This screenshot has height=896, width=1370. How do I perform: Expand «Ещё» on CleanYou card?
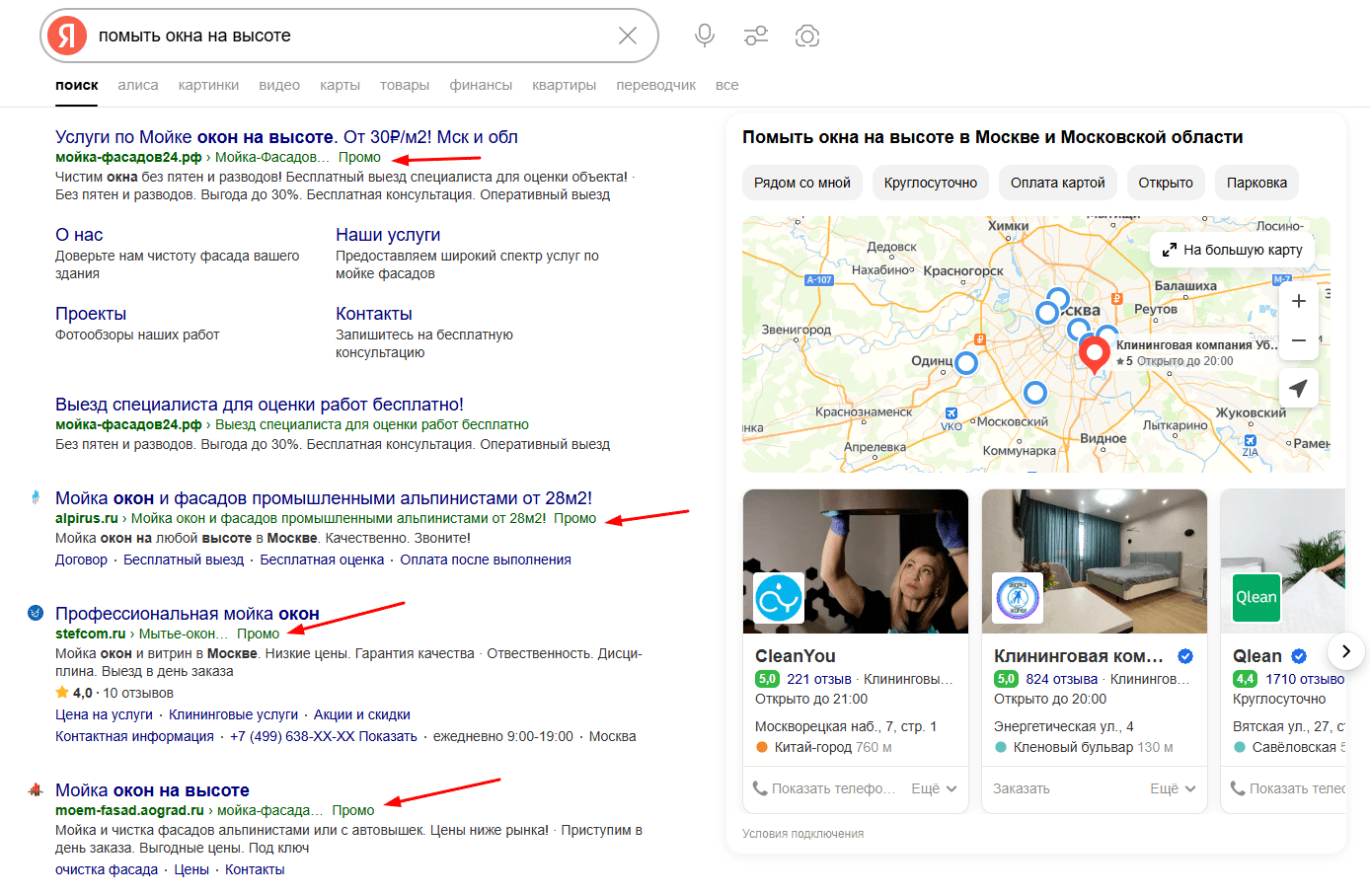pyautogui.click(x=934, y=788)
